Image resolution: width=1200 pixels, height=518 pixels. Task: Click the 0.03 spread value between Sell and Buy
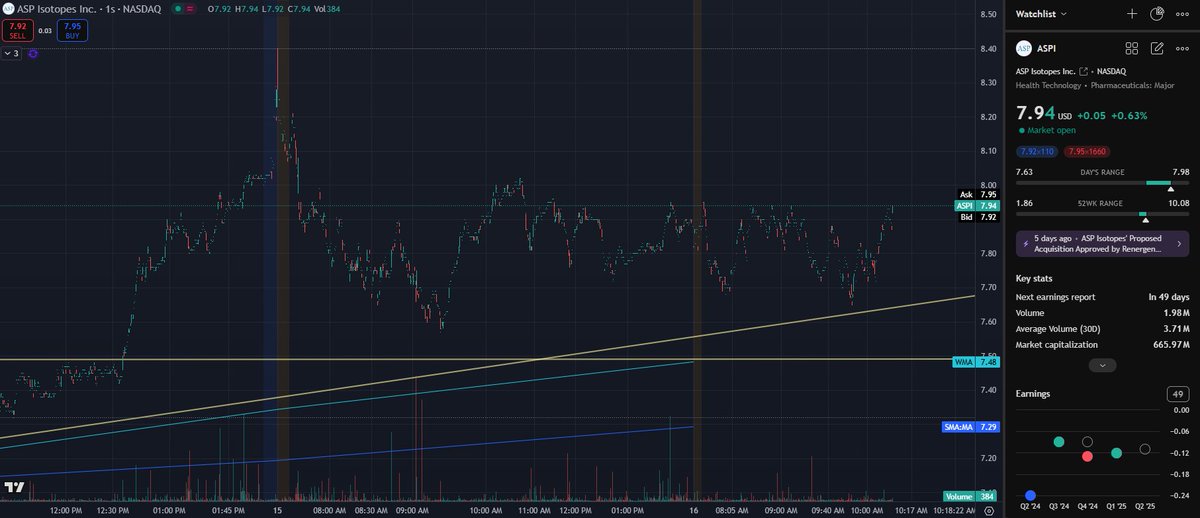pyautogui.click(x=45, y=31)
